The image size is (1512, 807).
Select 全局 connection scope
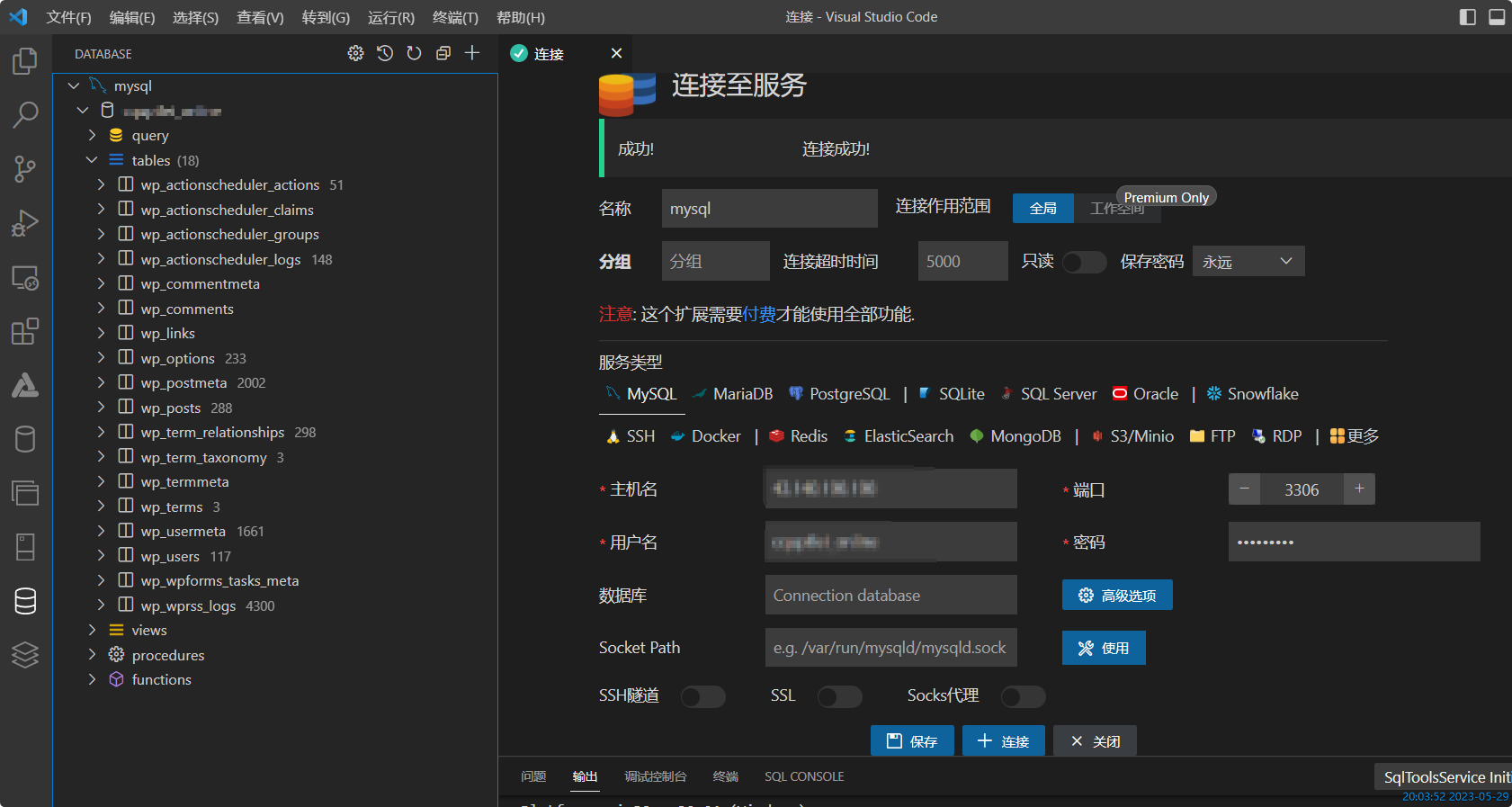click(1042, 208)
